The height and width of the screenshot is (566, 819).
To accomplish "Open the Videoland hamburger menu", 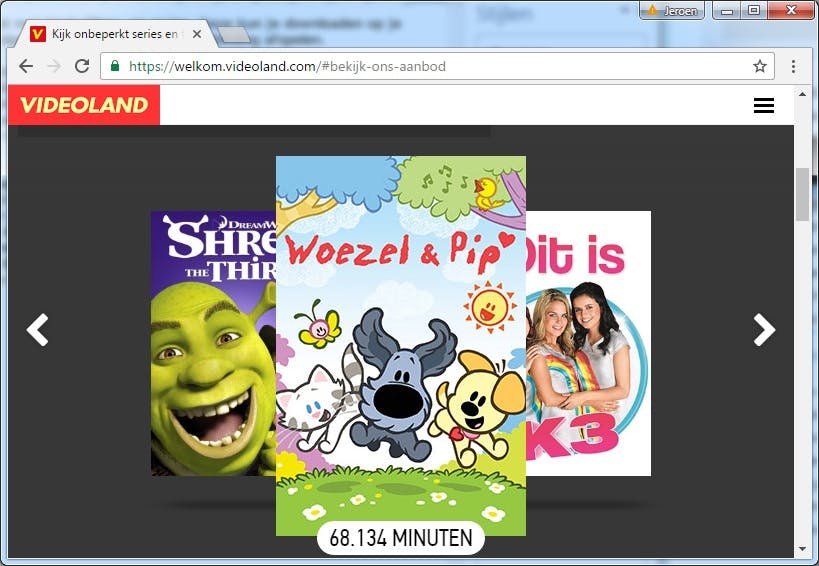I will (x=764, y=105).
